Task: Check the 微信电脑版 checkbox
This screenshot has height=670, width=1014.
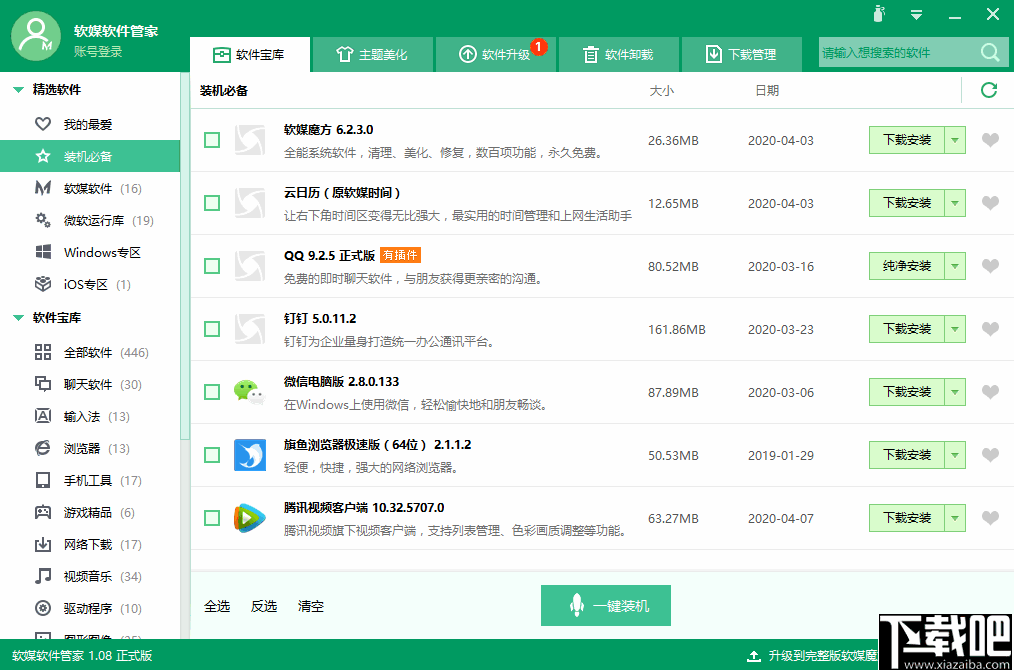Action: point(211,392)
